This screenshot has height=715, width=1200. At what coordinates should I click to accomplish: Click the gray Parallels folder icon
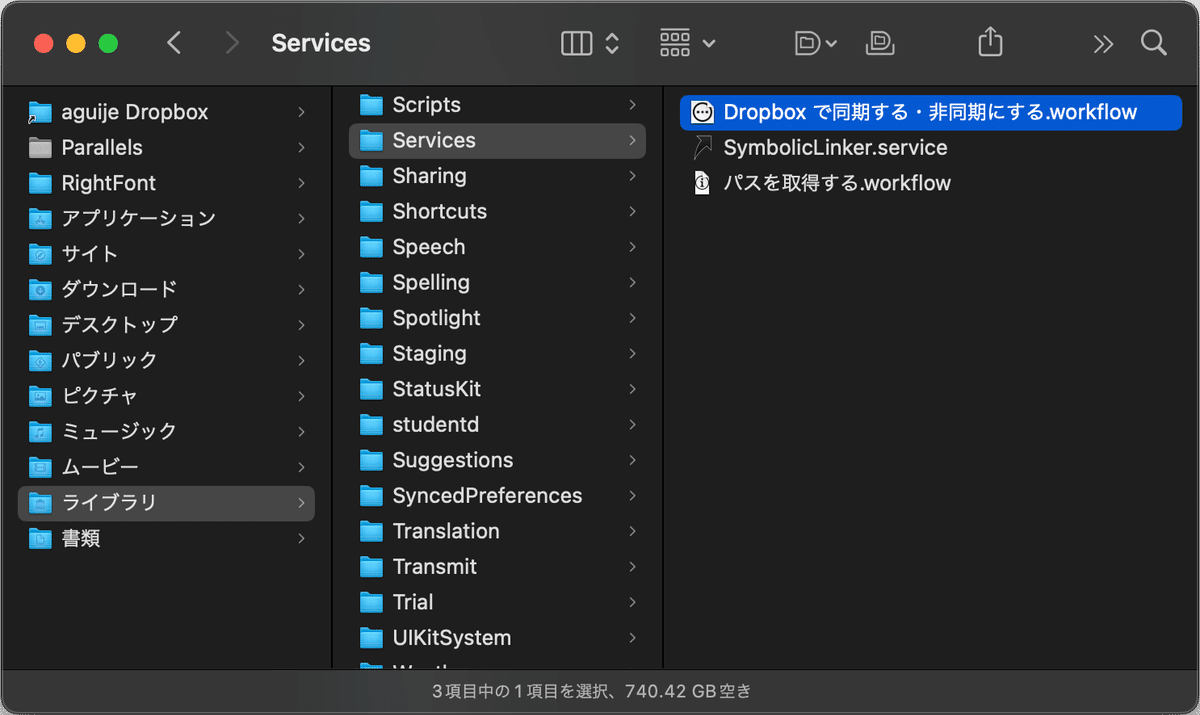40,148
